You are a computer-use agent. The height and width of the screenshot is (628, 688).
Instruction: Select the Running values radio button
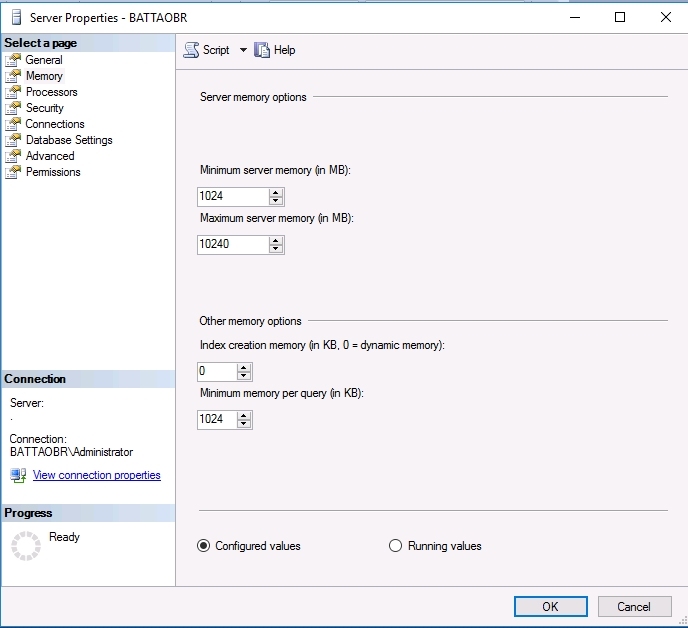[x=395, y=546]
